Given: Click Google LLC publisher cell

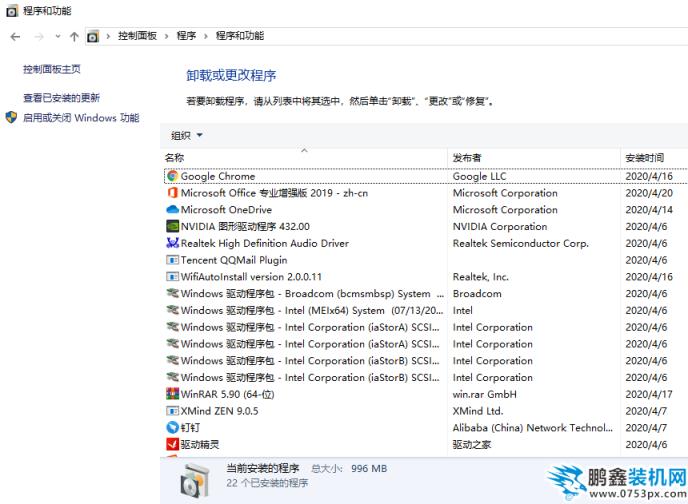Looking at the screenshot, I should coord(479,176).
